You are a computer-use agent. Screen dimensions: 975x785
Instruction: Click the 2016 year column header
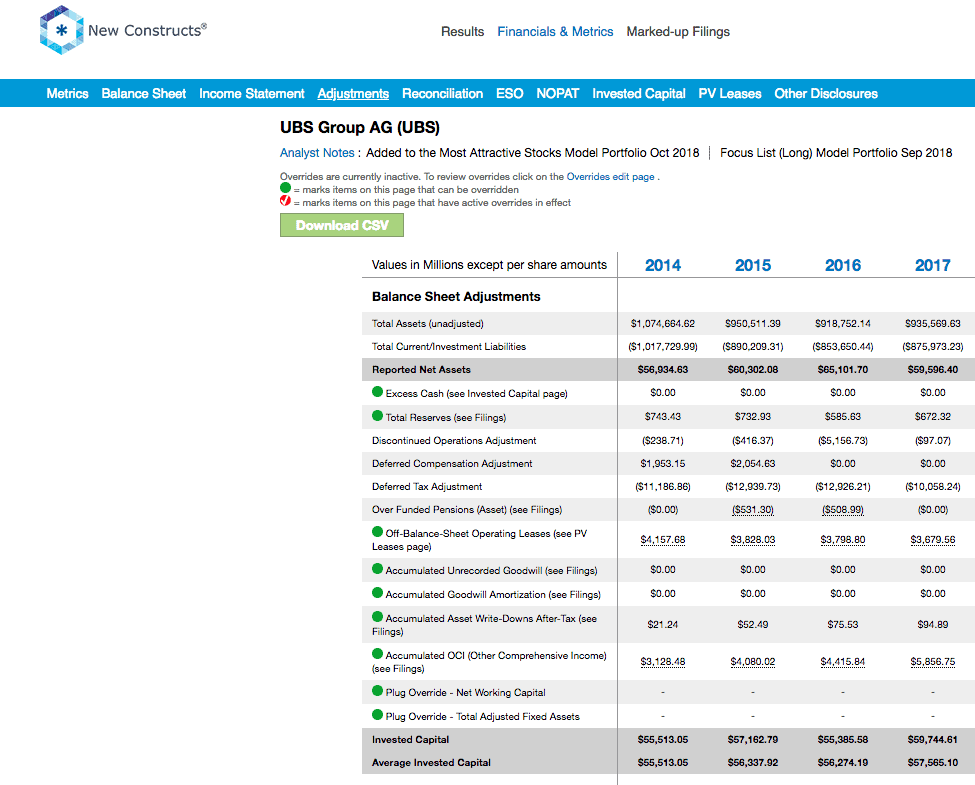point(843,265)
